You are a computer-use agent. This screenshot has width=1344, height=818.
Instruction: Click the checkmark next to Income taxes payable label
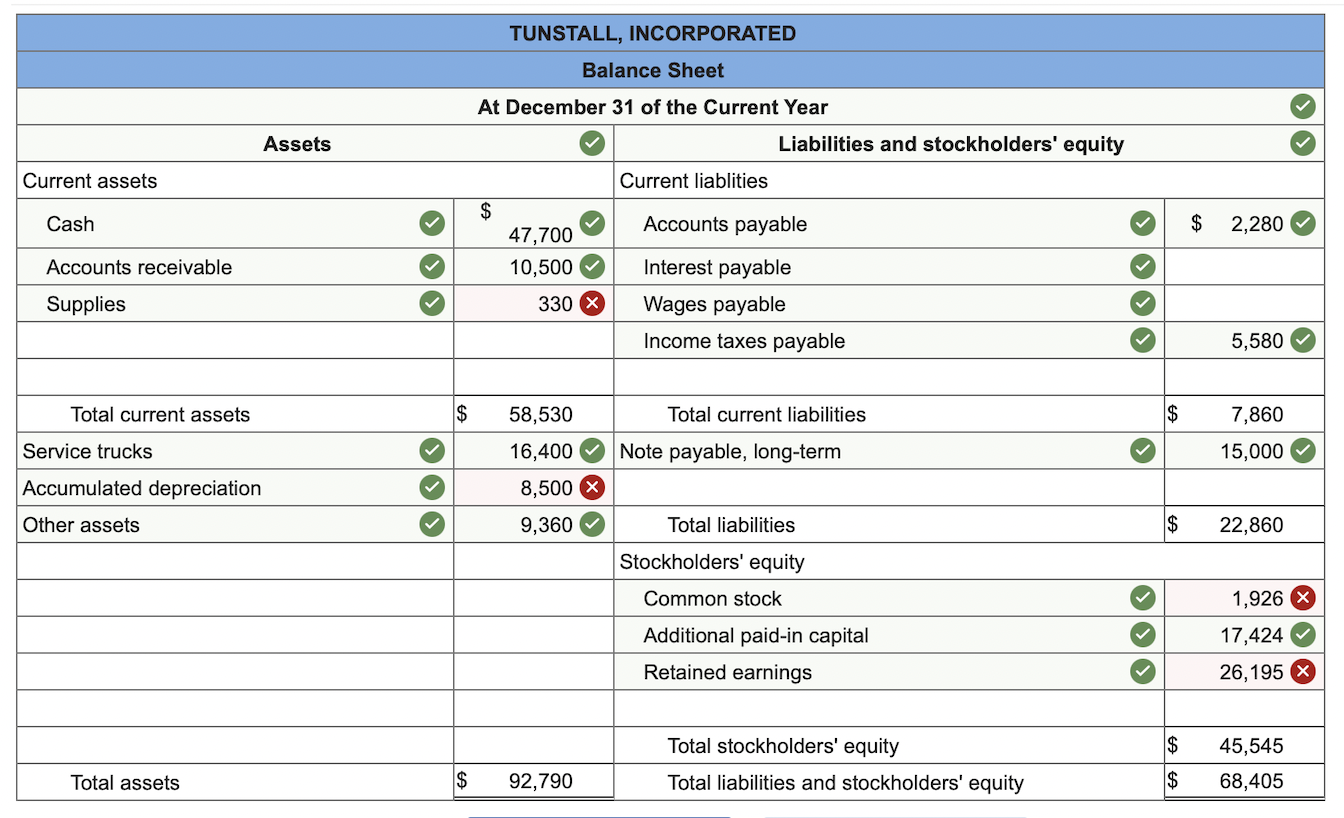pos(1141,341)
